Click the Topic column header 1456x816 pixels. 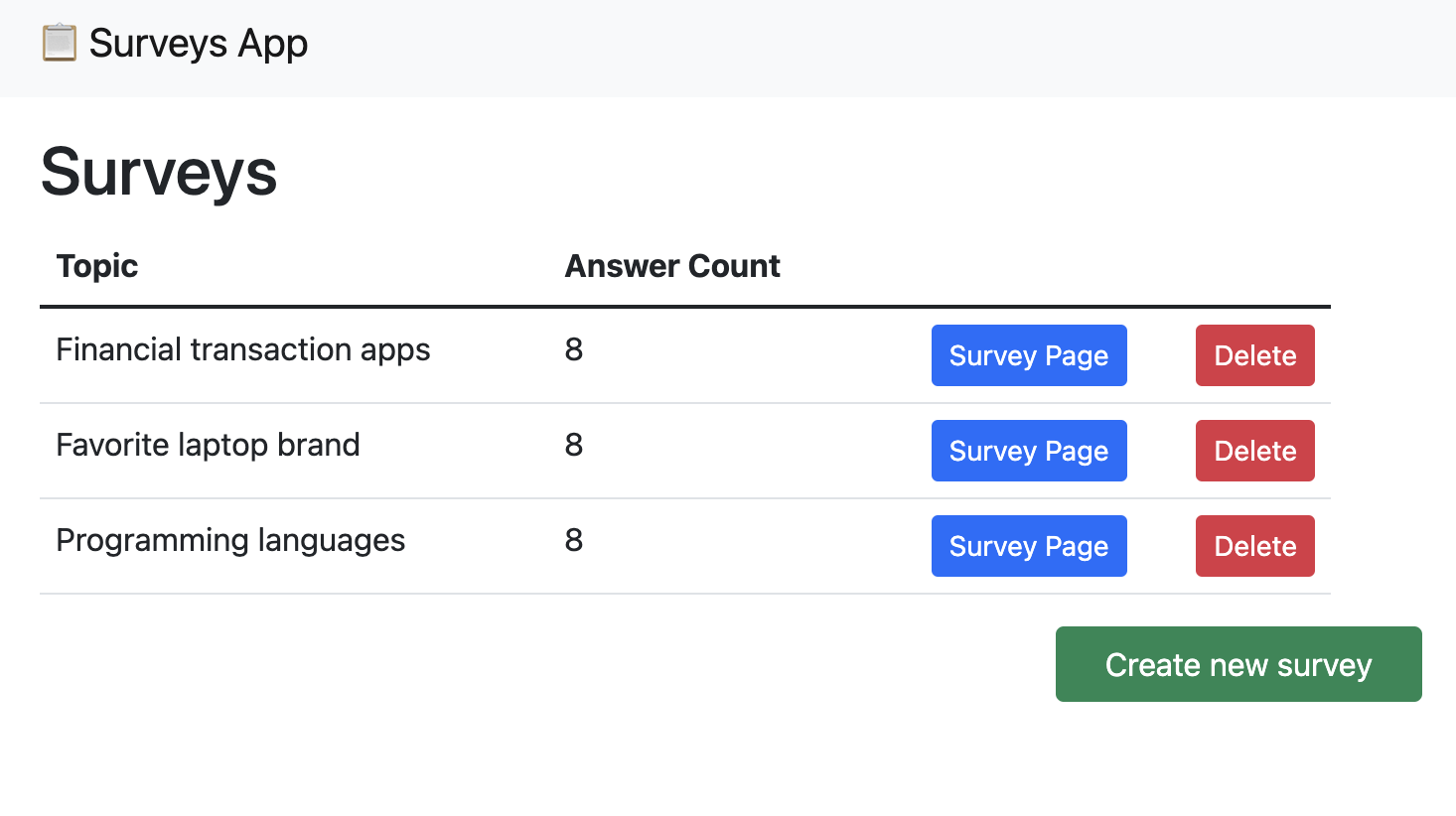(96, 266)
